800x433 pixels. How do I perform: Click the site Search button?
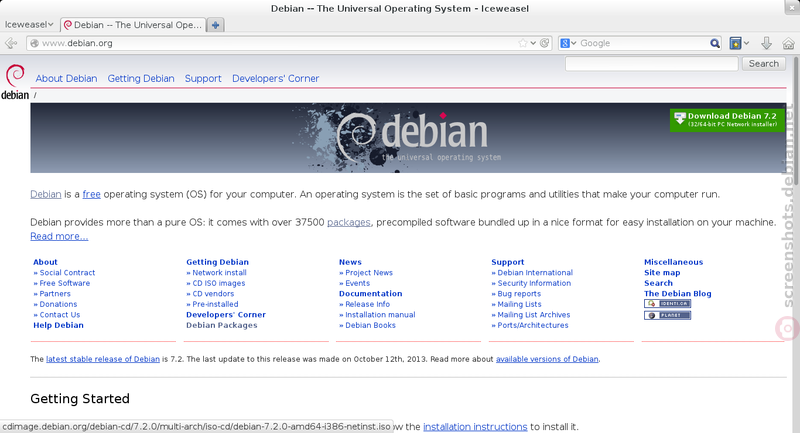[x=763, y=64]
